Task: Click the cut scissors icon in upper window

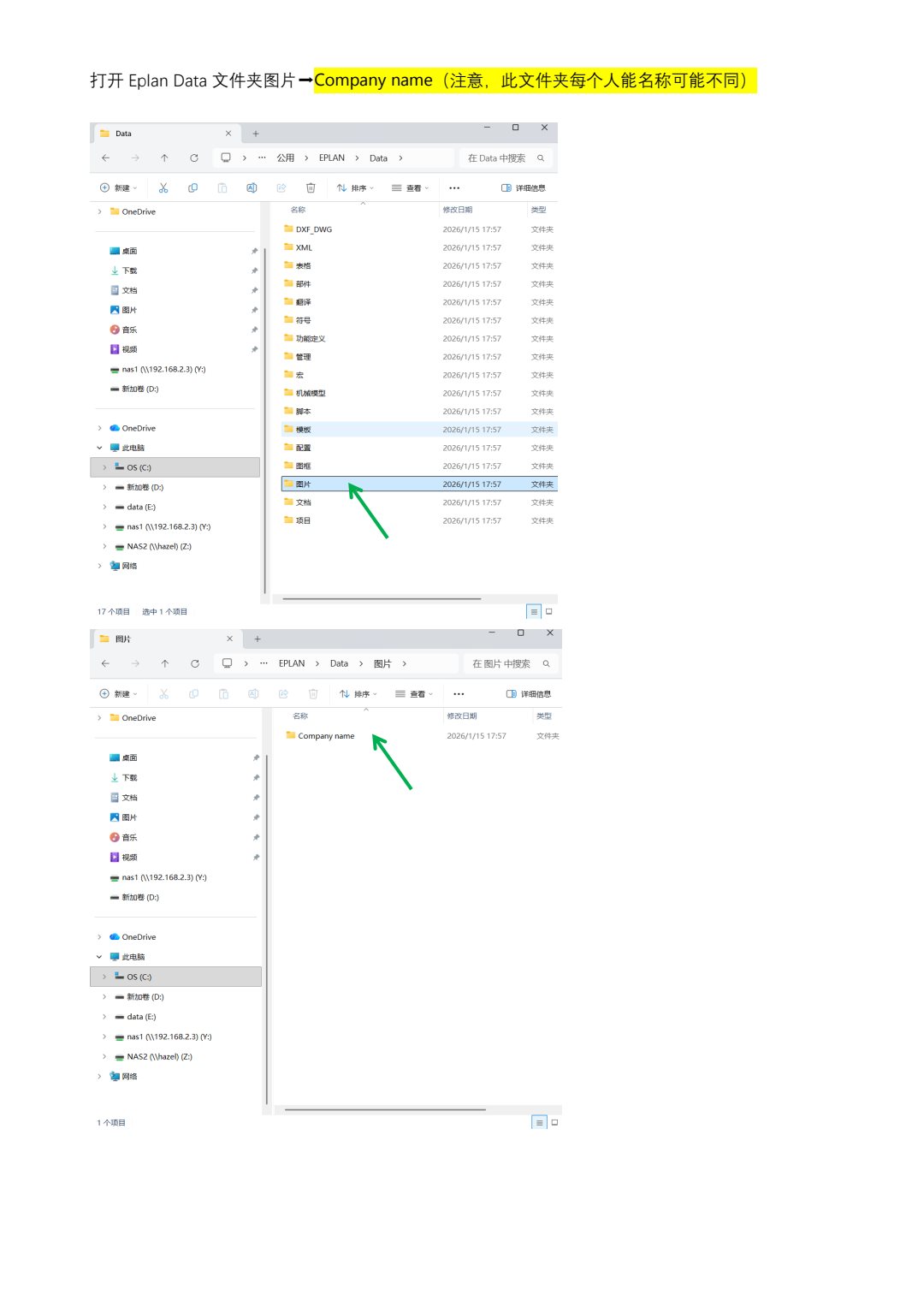Action: click(x=163, y=187)
